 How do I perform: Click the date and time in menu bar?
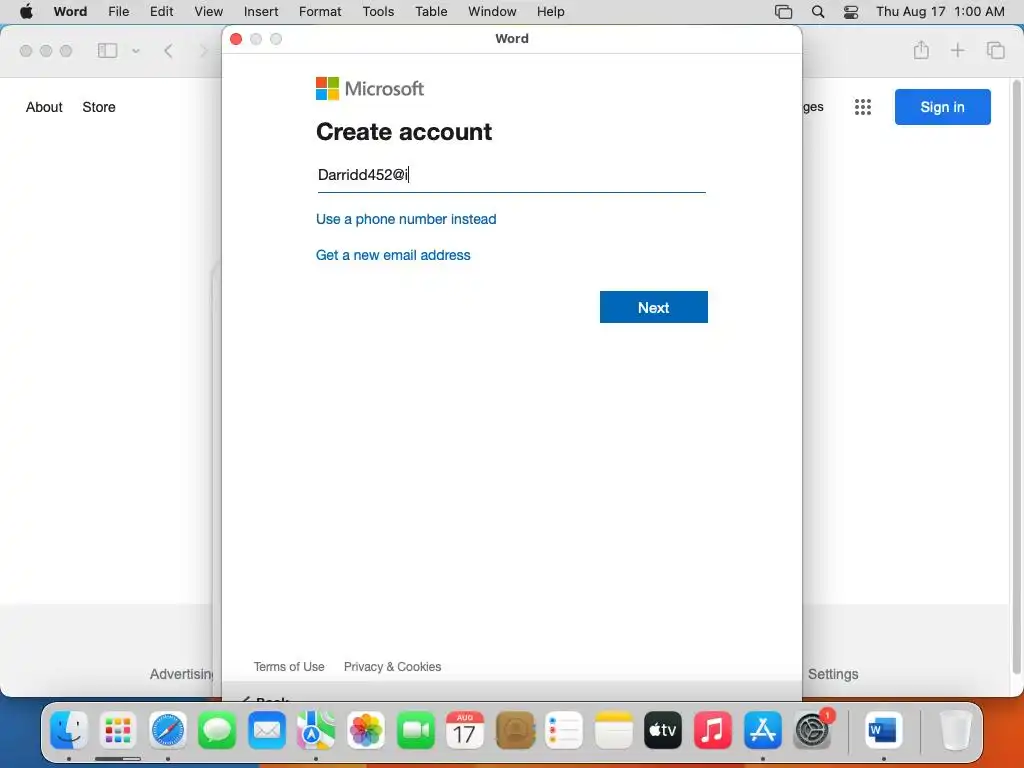pyautogui.click(x=940, y=11)
